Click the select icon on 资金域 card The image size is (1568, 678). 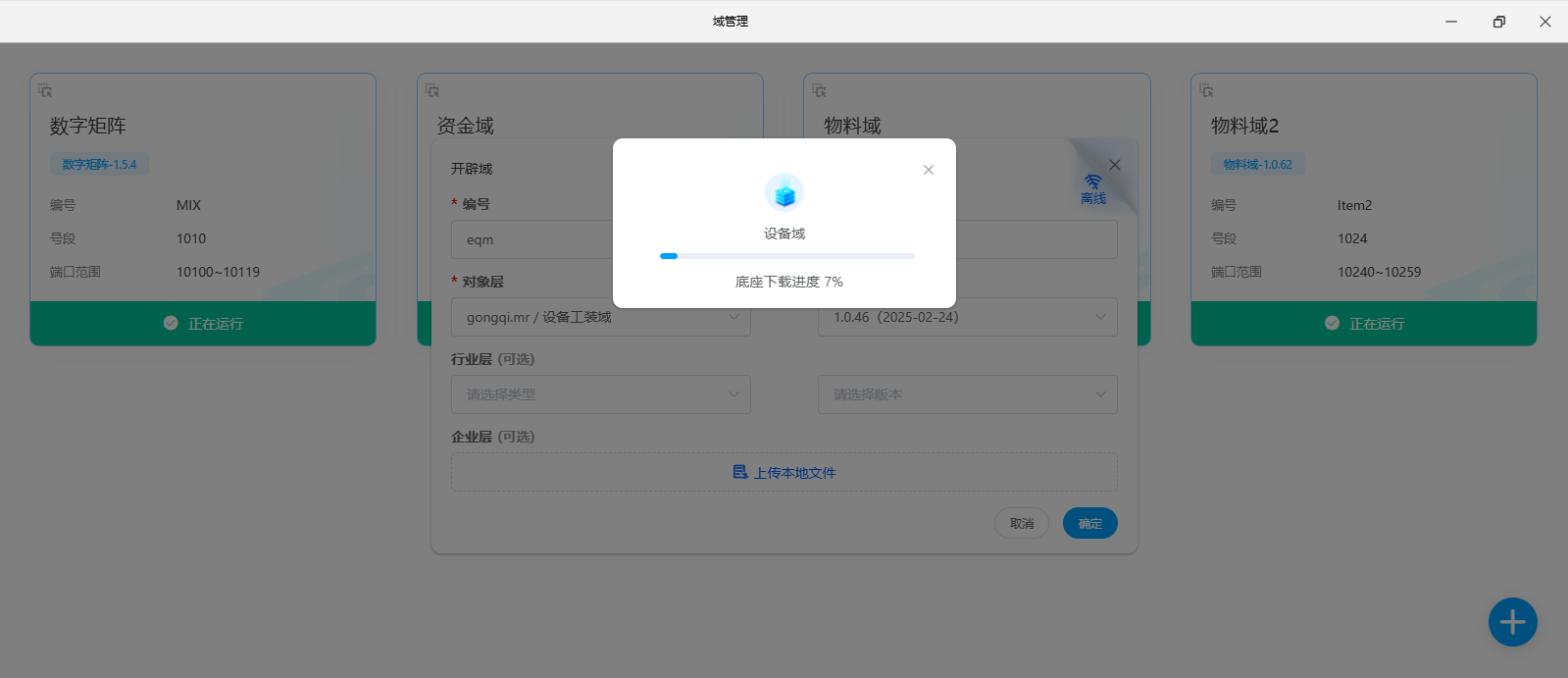432,90
